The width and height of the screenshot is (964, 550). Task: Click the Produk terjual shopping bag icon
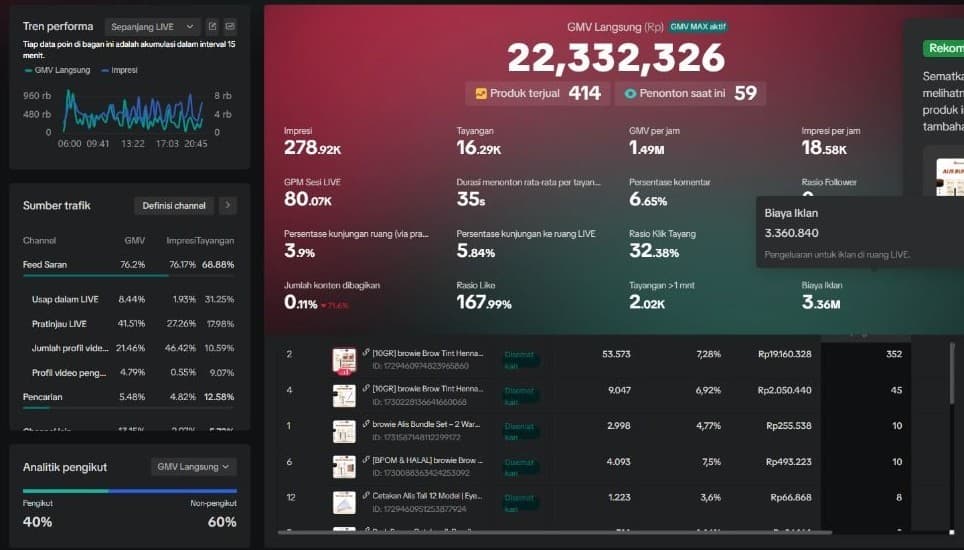pyautogui.click(x=481, y=93)
